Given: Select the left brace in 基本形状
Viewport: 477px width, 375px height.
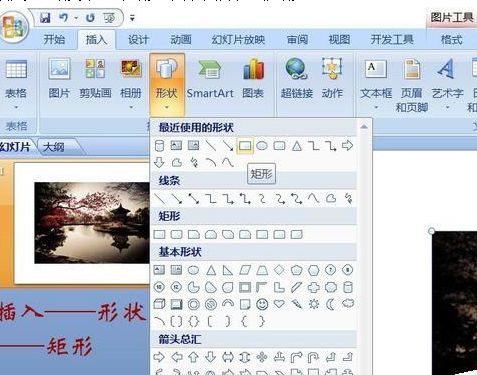Looking at the screenshot, I should (x=245, y=321).
